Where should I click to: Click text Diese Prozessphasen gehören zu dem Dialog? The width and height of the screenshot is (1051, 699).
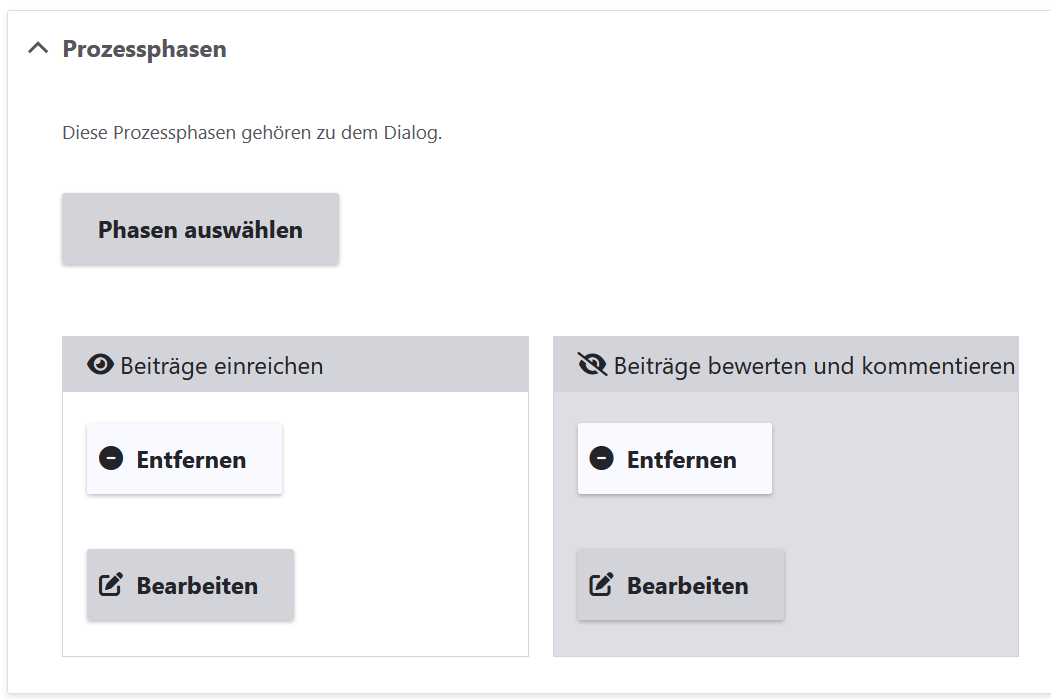point(252,133)
